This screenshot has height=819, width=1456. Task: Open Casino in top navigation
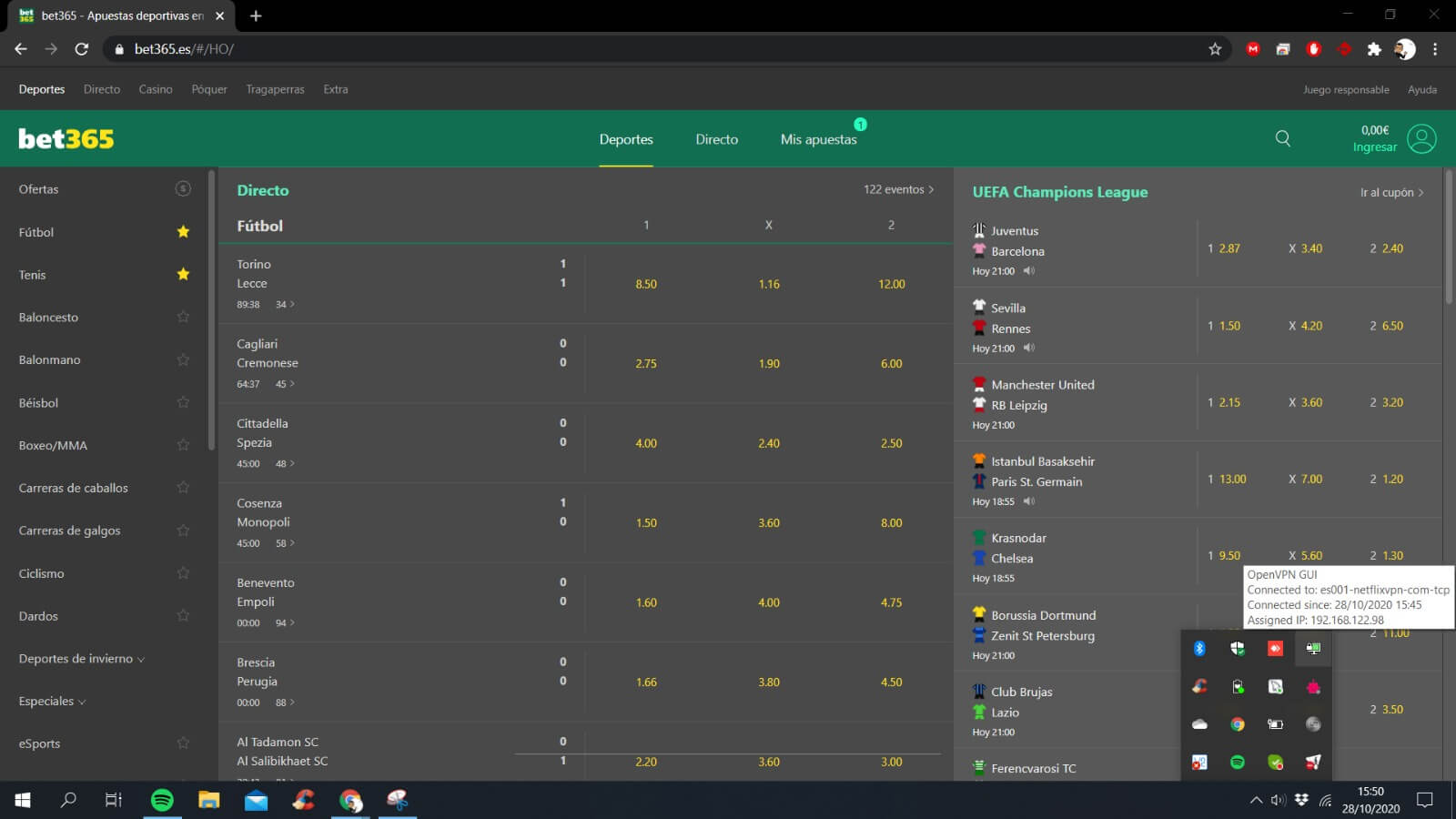[156, 89]
